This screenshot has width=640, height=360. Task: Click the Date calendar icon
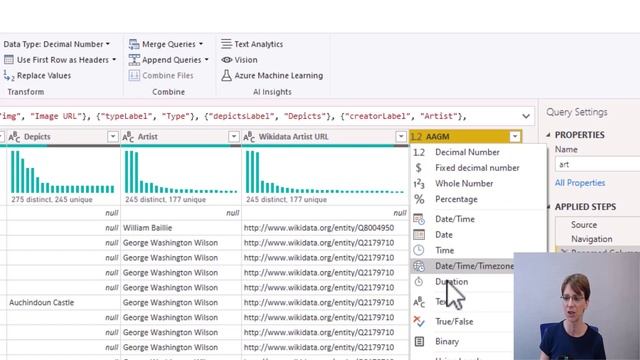[x=419, y=235]
